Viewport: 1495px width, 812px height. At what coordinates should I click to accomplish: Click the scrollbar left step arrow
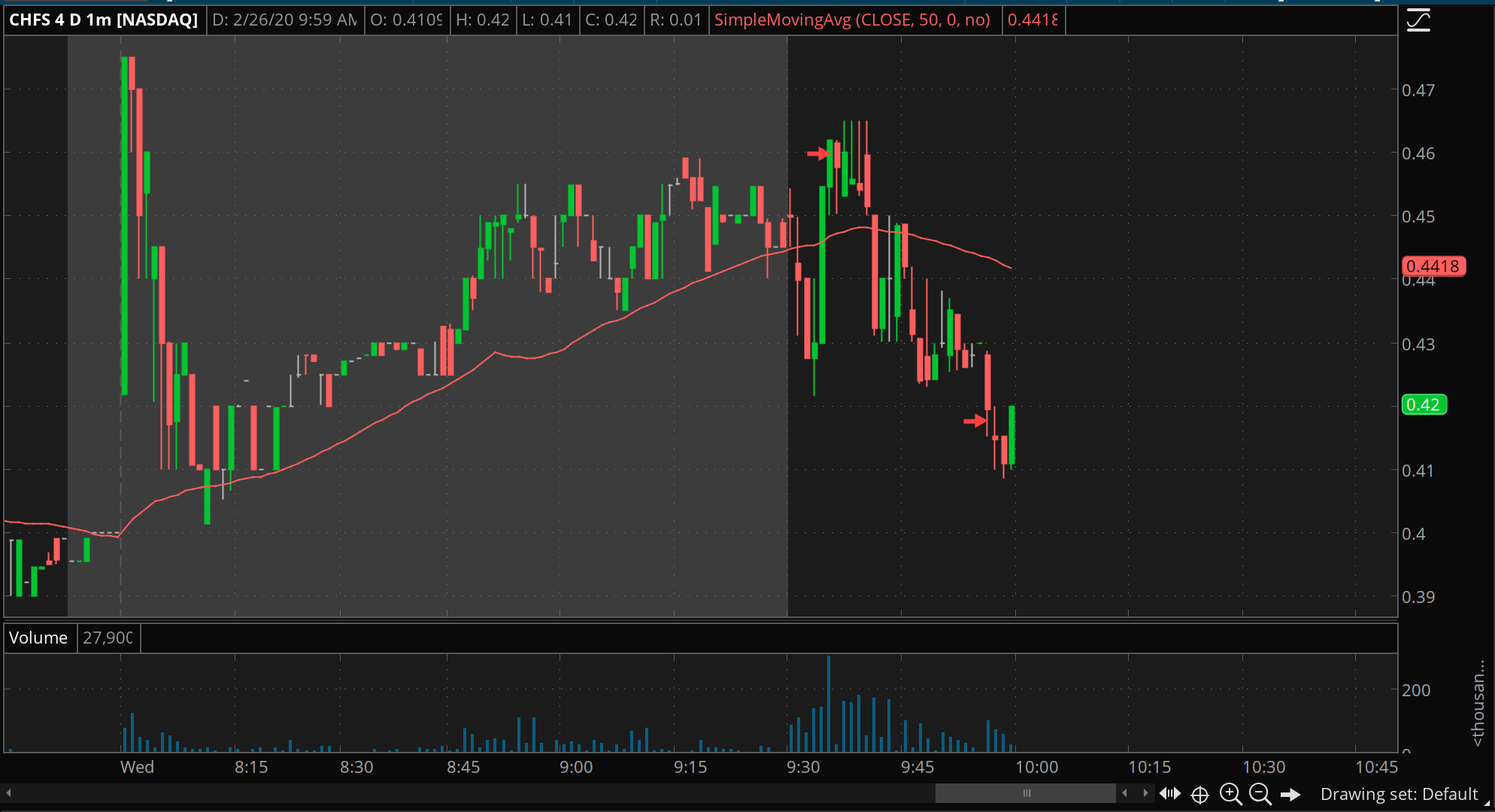point(1125,793)
